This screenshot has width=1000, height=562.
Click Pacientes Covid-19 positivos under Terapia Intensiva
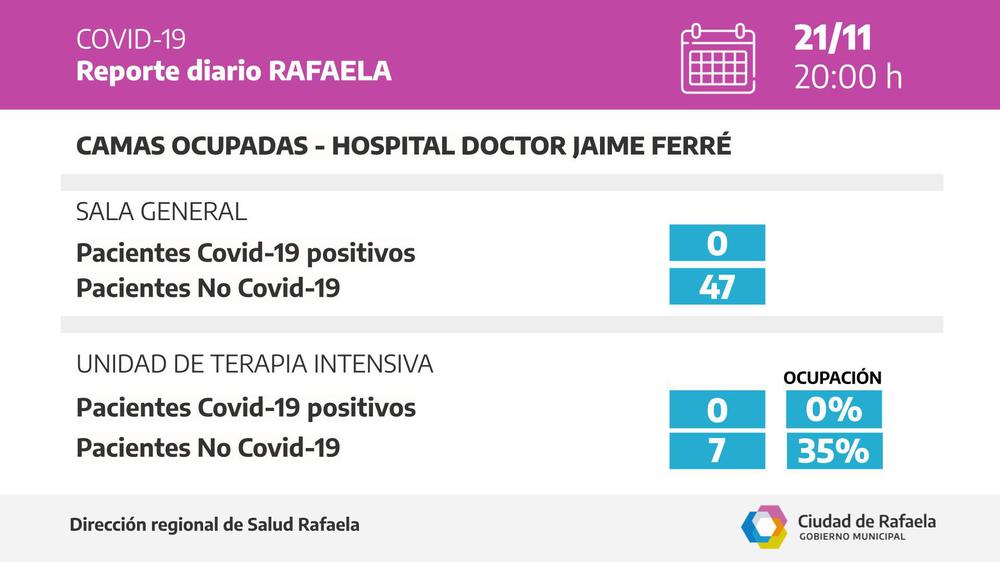tap(246, 408)
